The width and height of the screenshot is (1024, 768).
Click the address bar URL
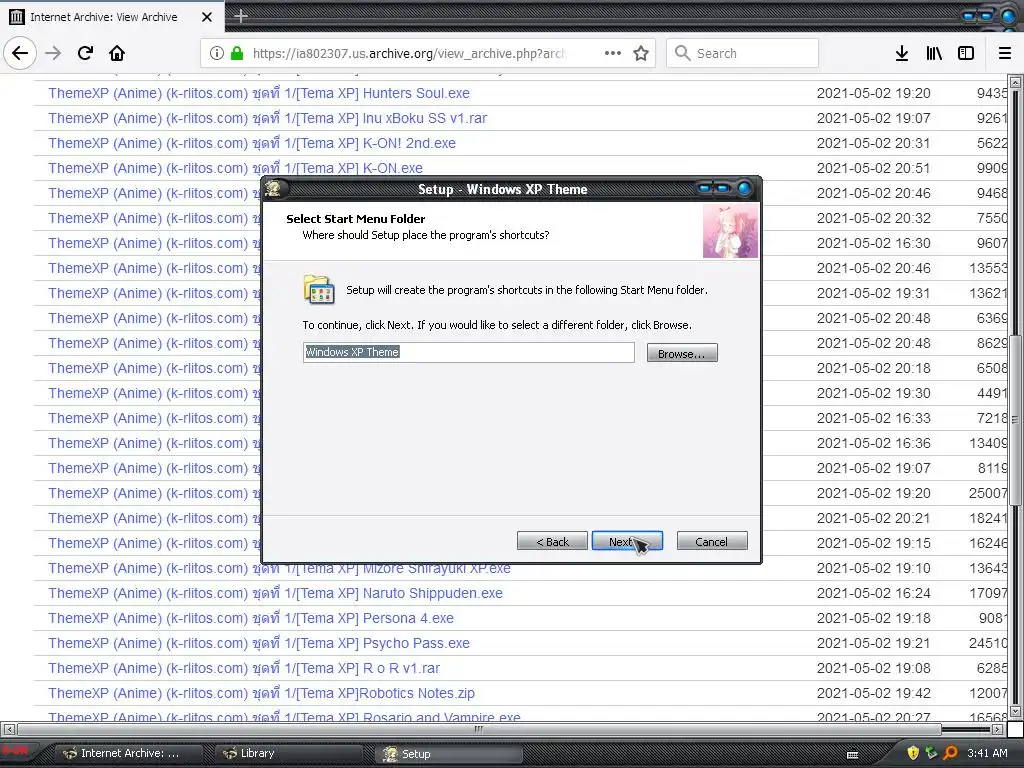pyautogui.click(x=408, y=53)
